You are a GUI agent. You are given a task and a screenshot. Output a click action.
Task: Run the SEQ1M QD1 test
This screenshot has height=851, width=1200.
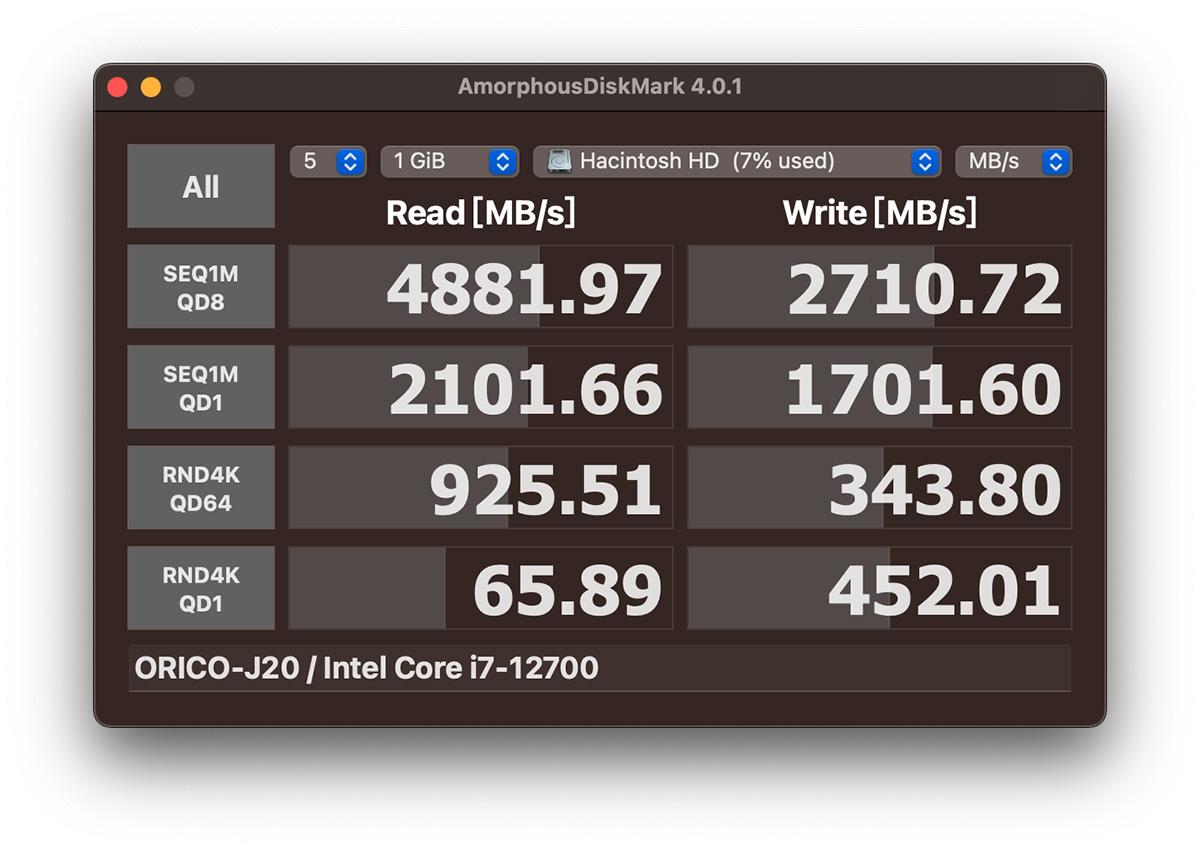tap(201, 388)
